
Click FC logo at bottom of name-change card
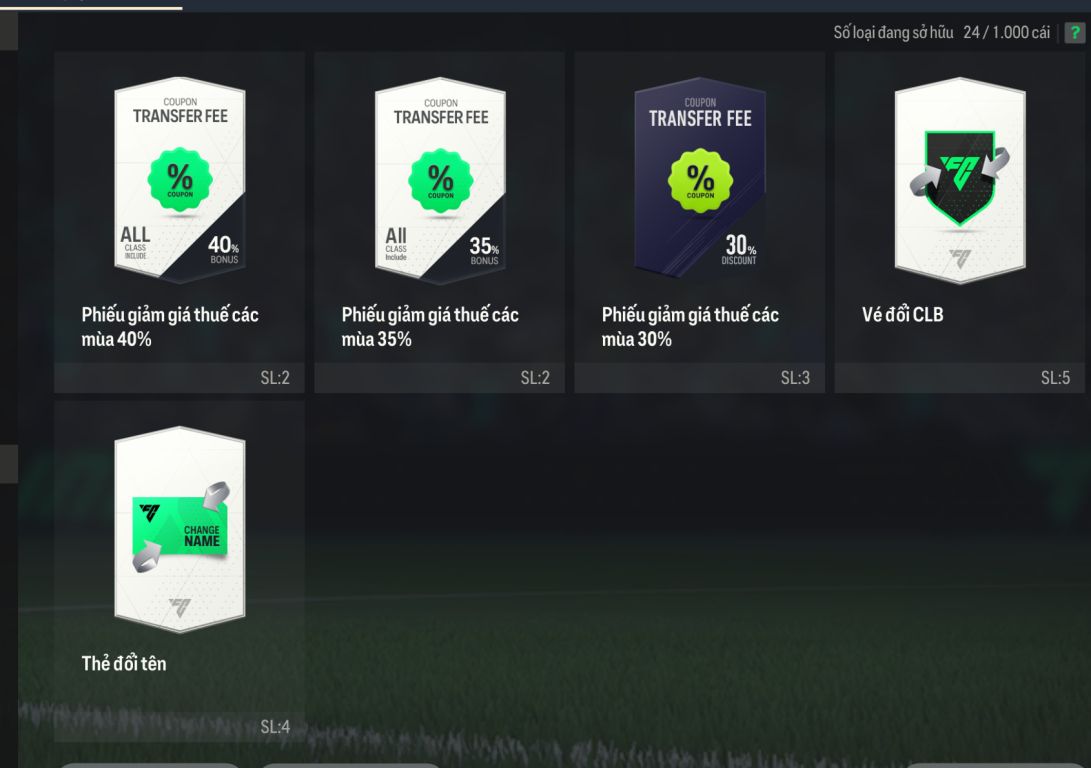coord(180,607)
